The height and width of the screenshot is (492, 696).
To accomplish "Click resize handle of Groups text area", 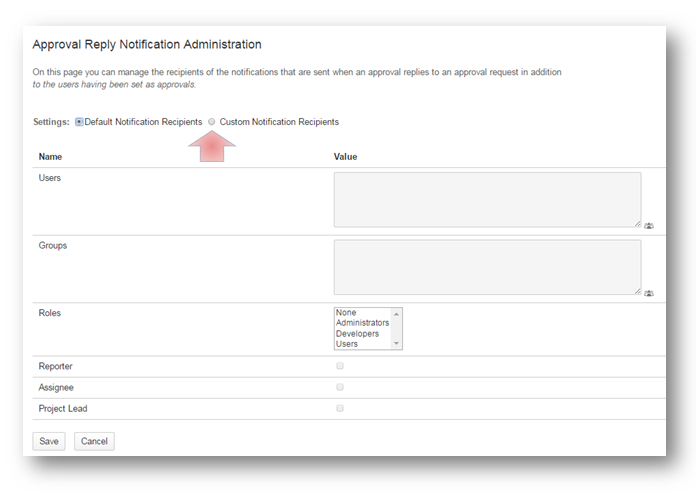I will [x=637, y=291].
